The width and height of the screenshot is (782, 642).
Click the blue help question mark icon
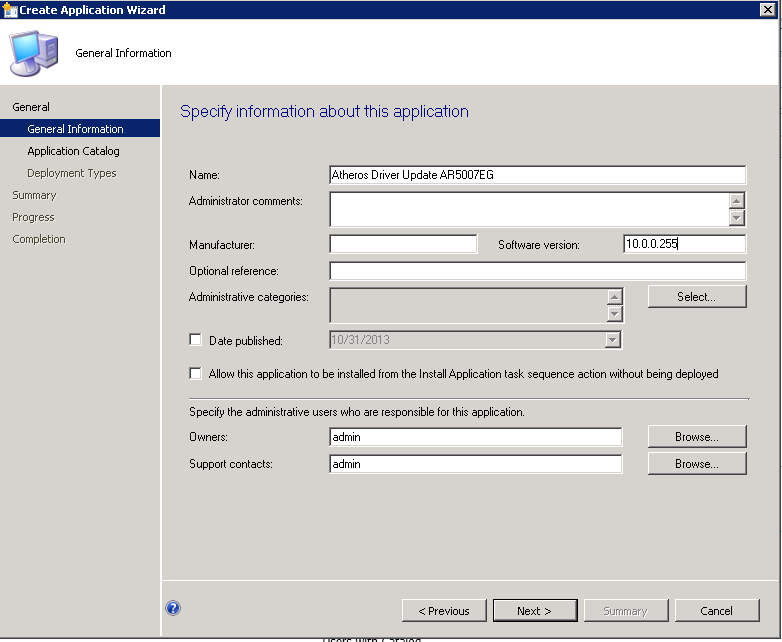pyautogui.click(x=173, y=608)
